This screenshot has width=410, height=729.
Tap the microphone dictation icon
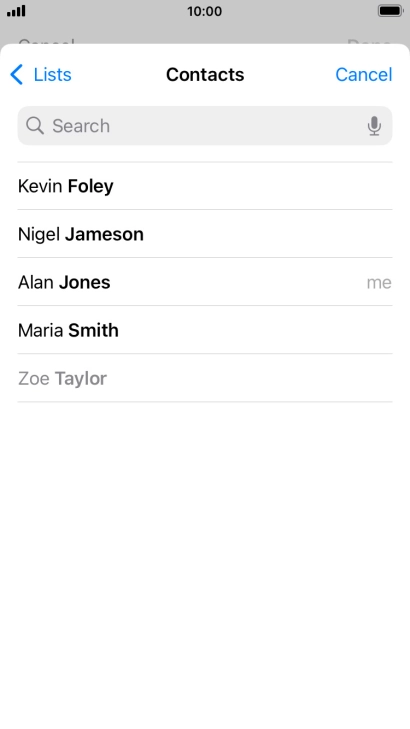coord(374,126)
